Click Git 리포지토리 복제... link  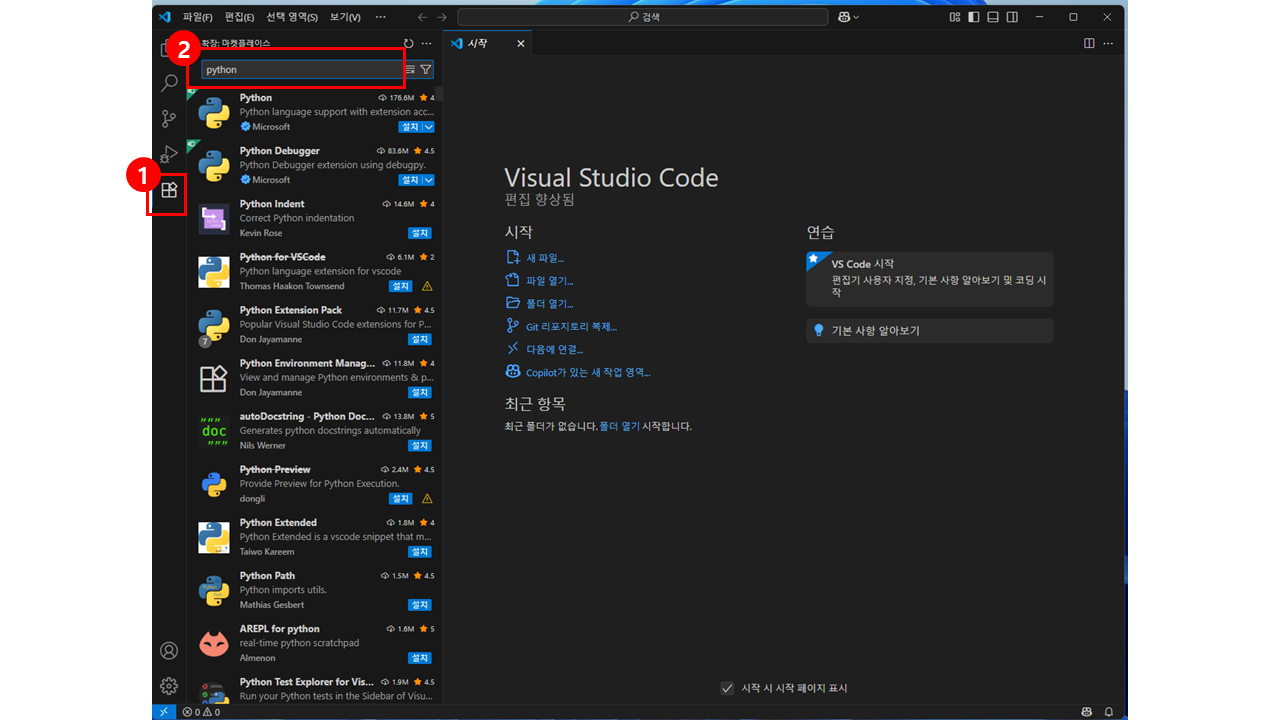tap(571, 327)
